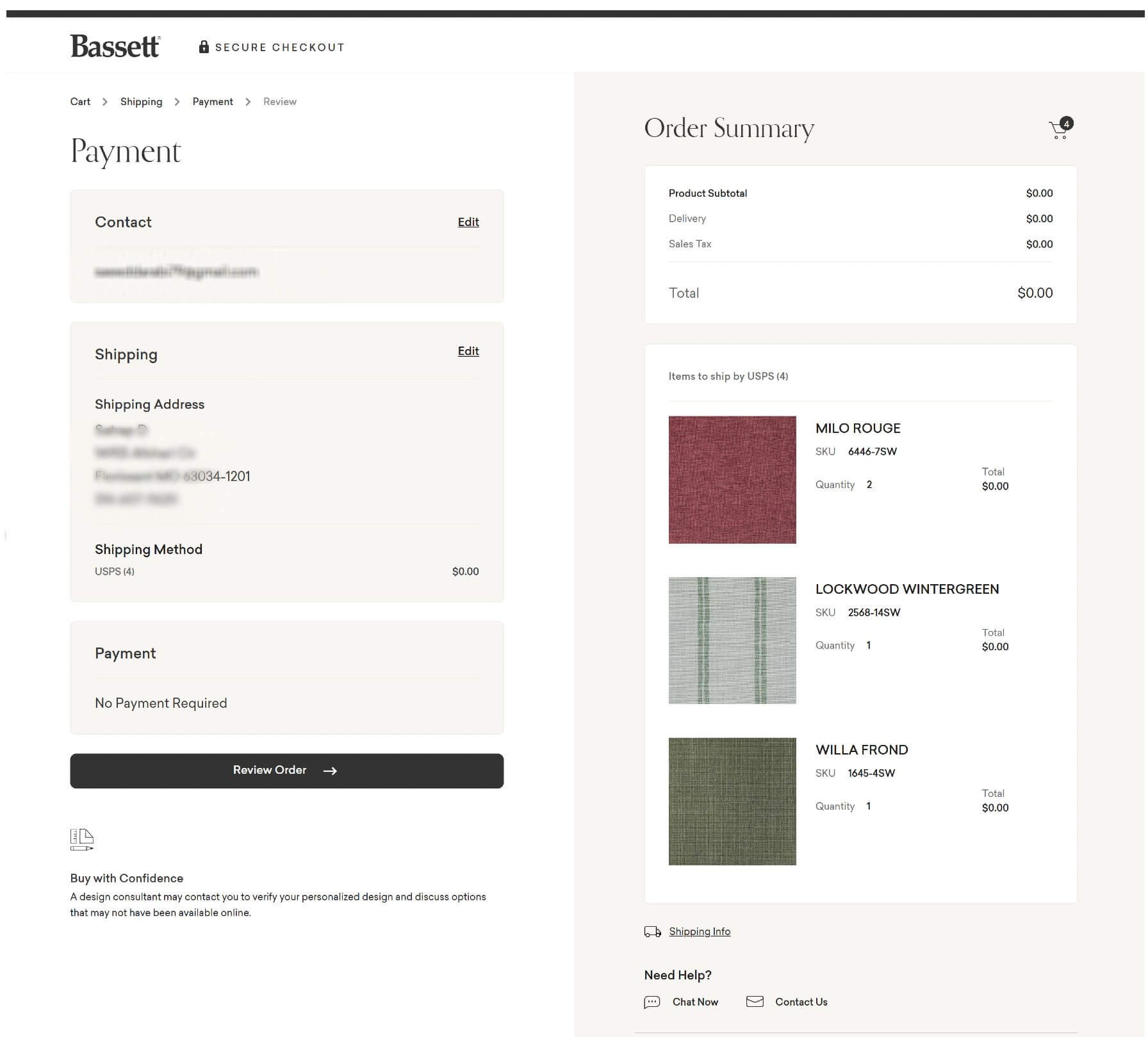Go to Shipping breadcrumb step
This screenshot has height=1037, width=1148.
(x=141, y=102)
